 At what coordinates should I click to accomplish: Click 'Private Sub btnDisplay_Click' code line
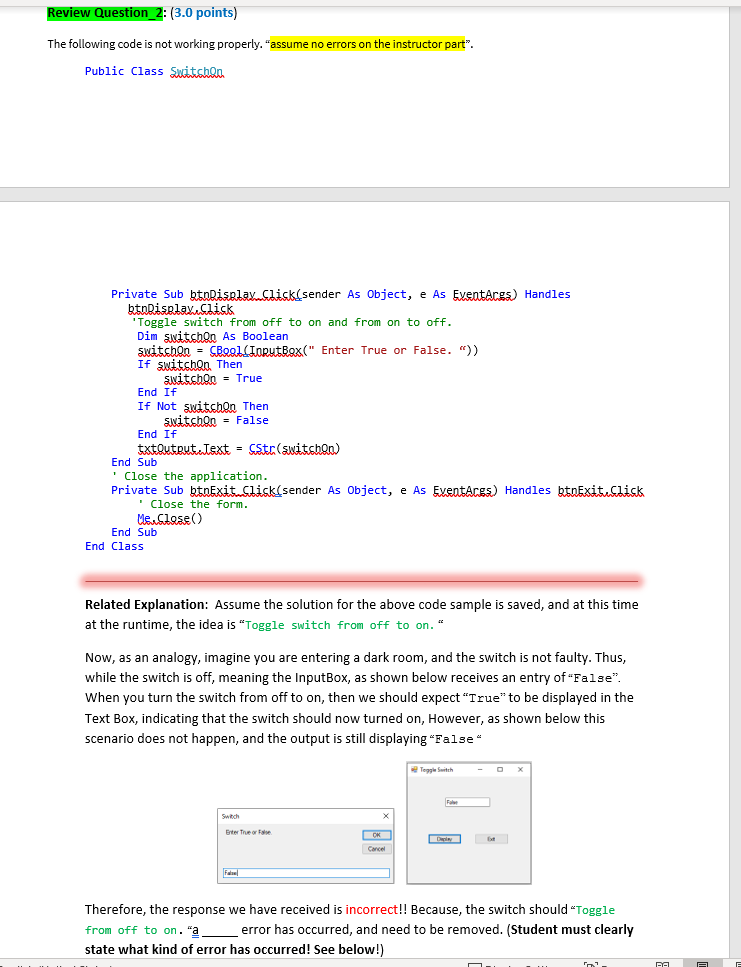340,295
